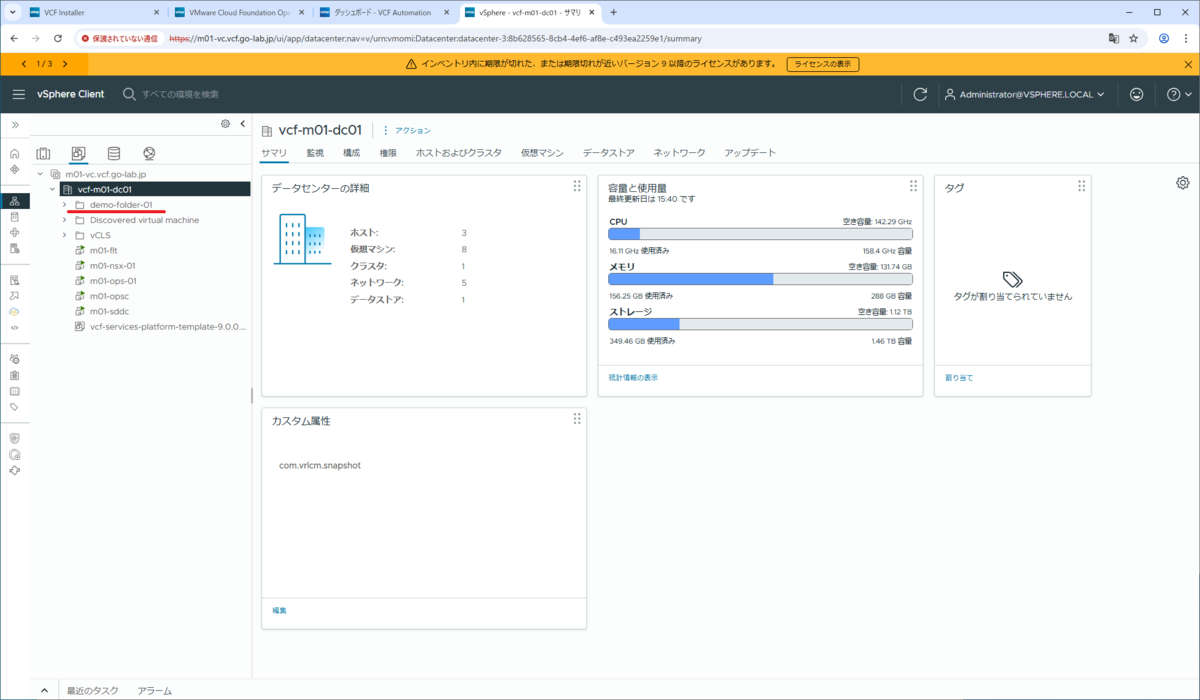Refresh the vSphere Client with reload icon
Image resolution: width=1200 pixels, height=700 pixels.
pos(920,94)
